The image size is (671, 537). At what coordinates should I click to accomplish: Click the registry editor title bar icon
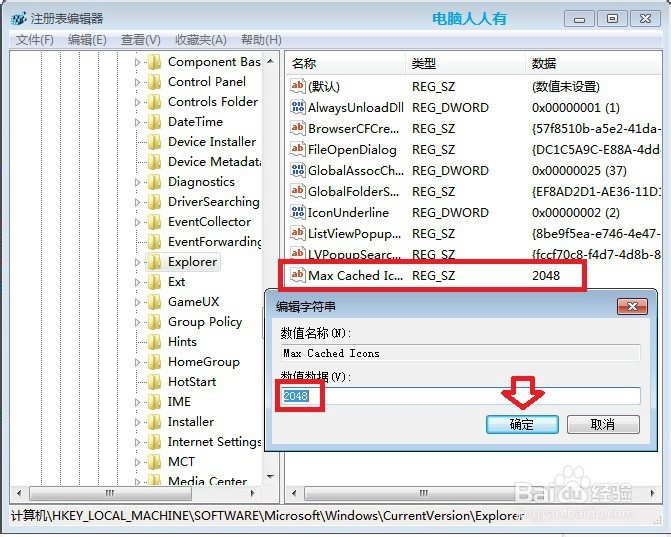click(x=19, y=19)
